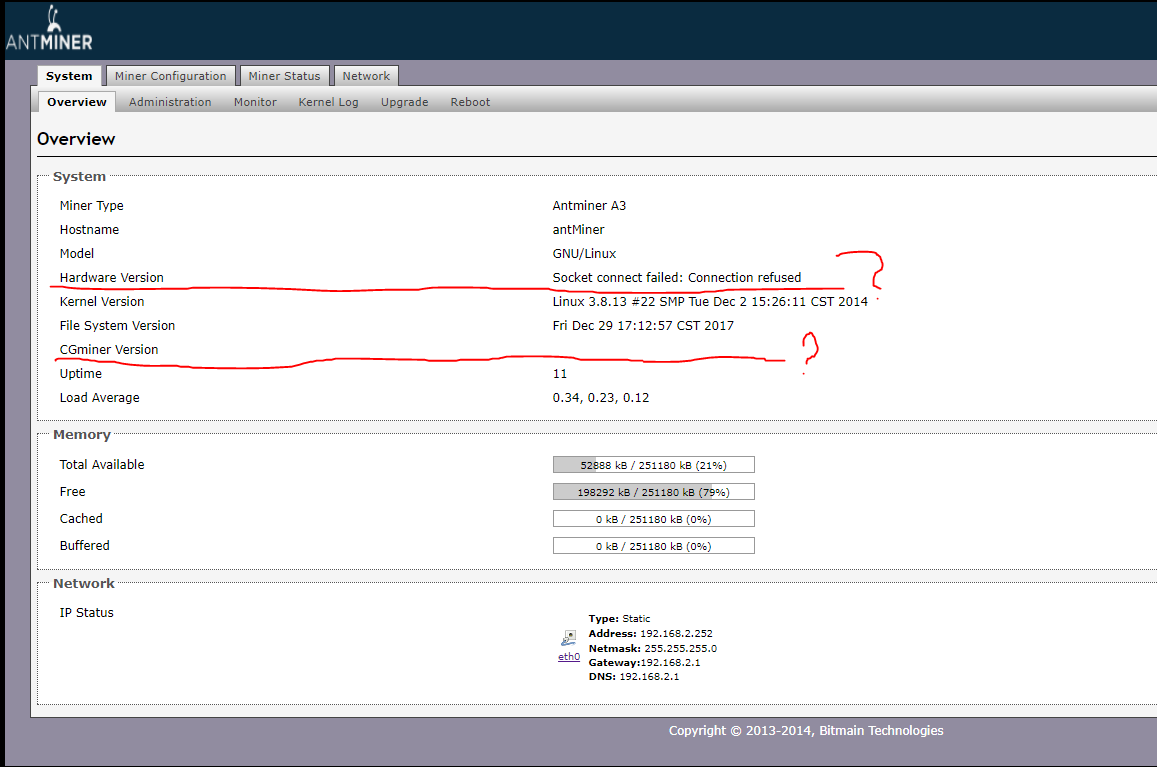
Task: Click the Antminer logo
Action: [49, 28]
